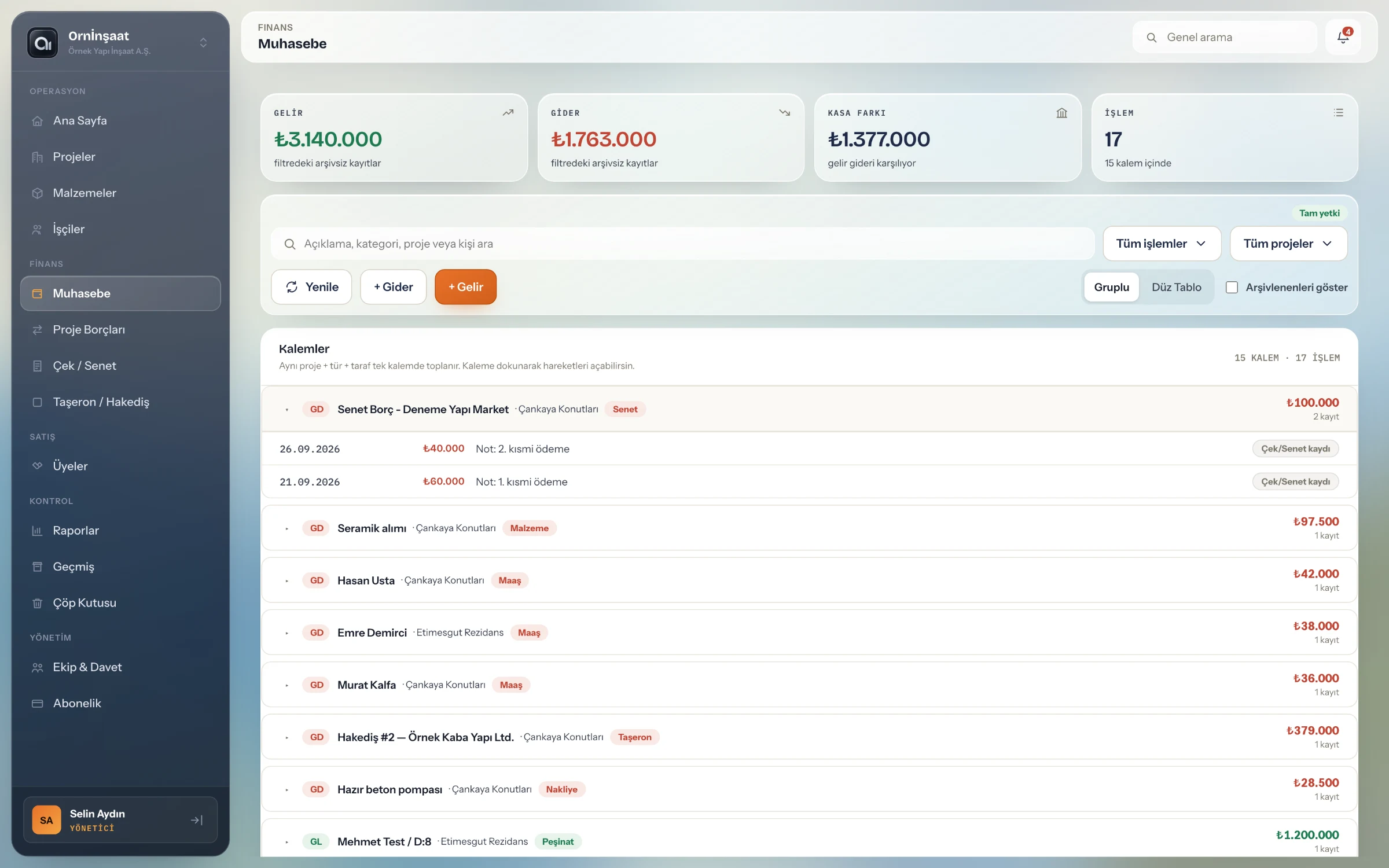Click the Yenile refresh button
This screenshot has height=868, width=1389.
pyautogui.click(x=311, y=287)
